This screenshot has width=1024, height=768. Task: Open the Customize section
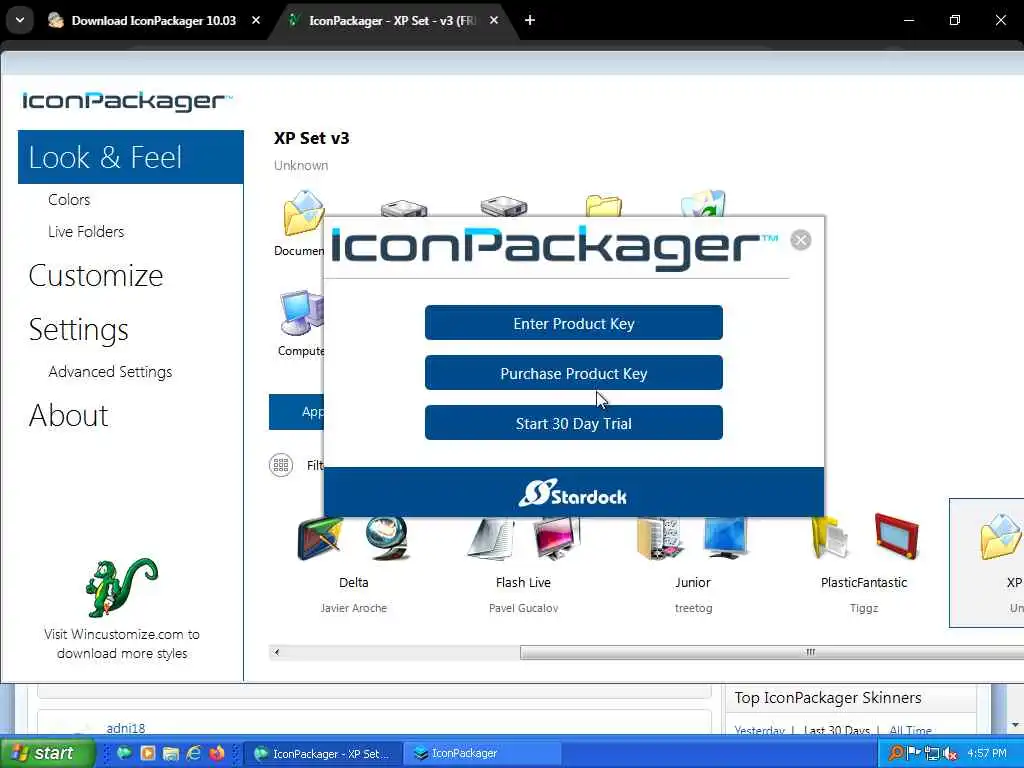pyautogui.click(x=96, y=276)
